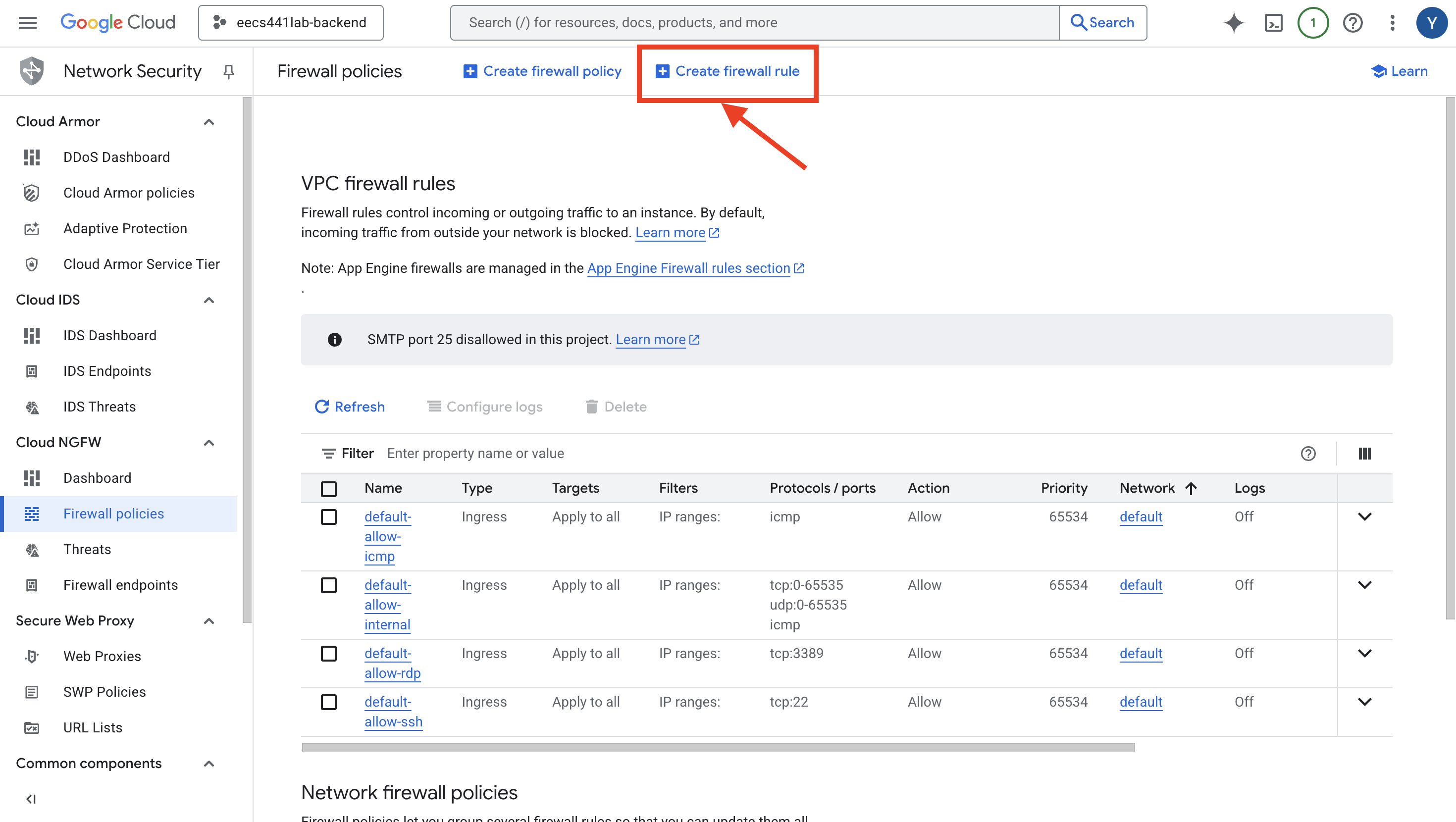The image size is (1456, 822).
Task: Collapse the Cloud Armor section
Action: click(x=208, y=121)
